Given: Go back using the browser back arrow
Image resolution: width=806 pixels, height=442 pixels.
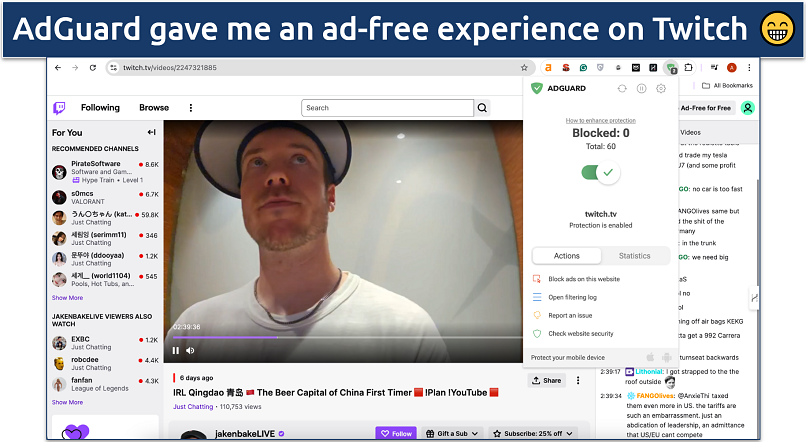Looking at the screenshot, I should coord(58,67).
